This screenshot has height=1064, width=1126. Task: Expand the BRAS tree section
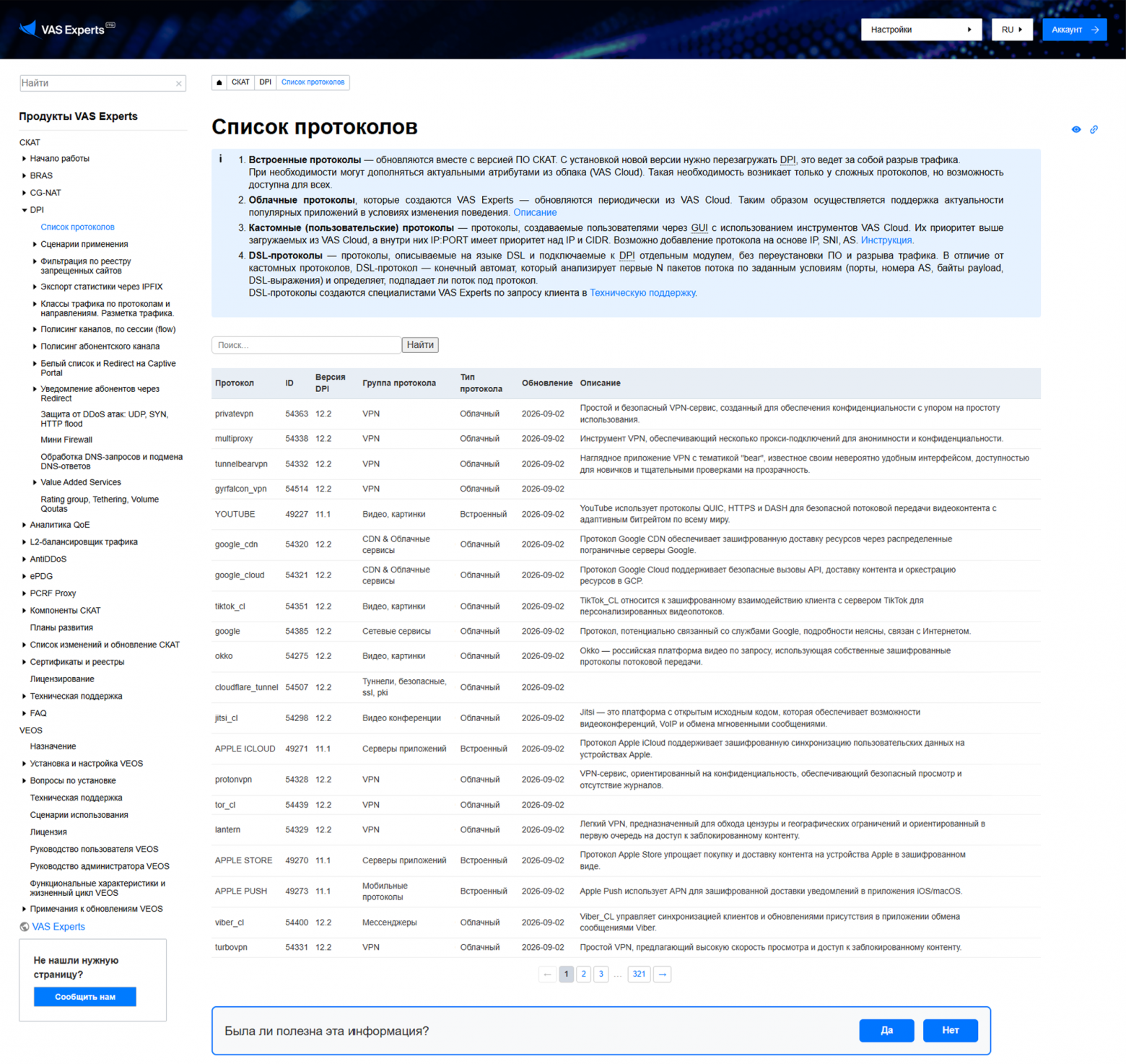tap(25, 175)
